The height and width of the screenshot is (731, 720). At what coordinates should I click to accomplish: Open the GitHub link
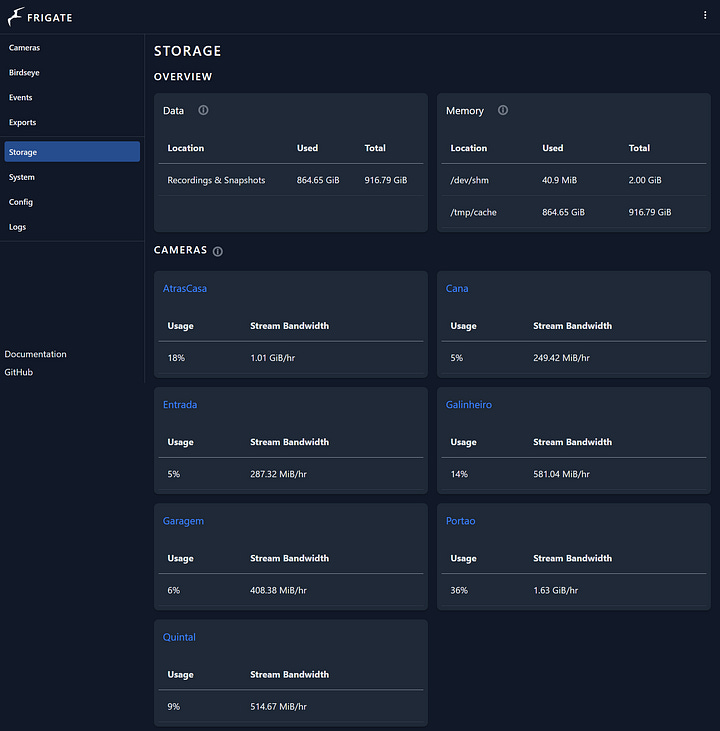click(19, 372)
